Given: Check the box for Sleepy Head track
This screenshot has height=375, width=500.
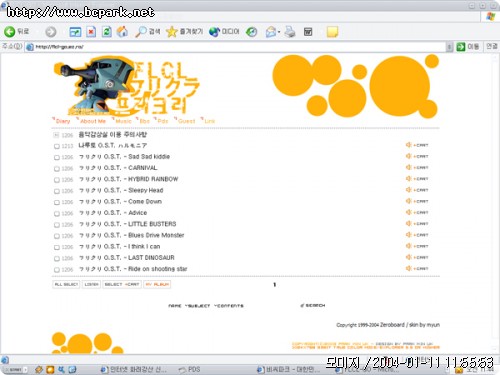Looking at the screenshot, I should [x=57, y=191].
